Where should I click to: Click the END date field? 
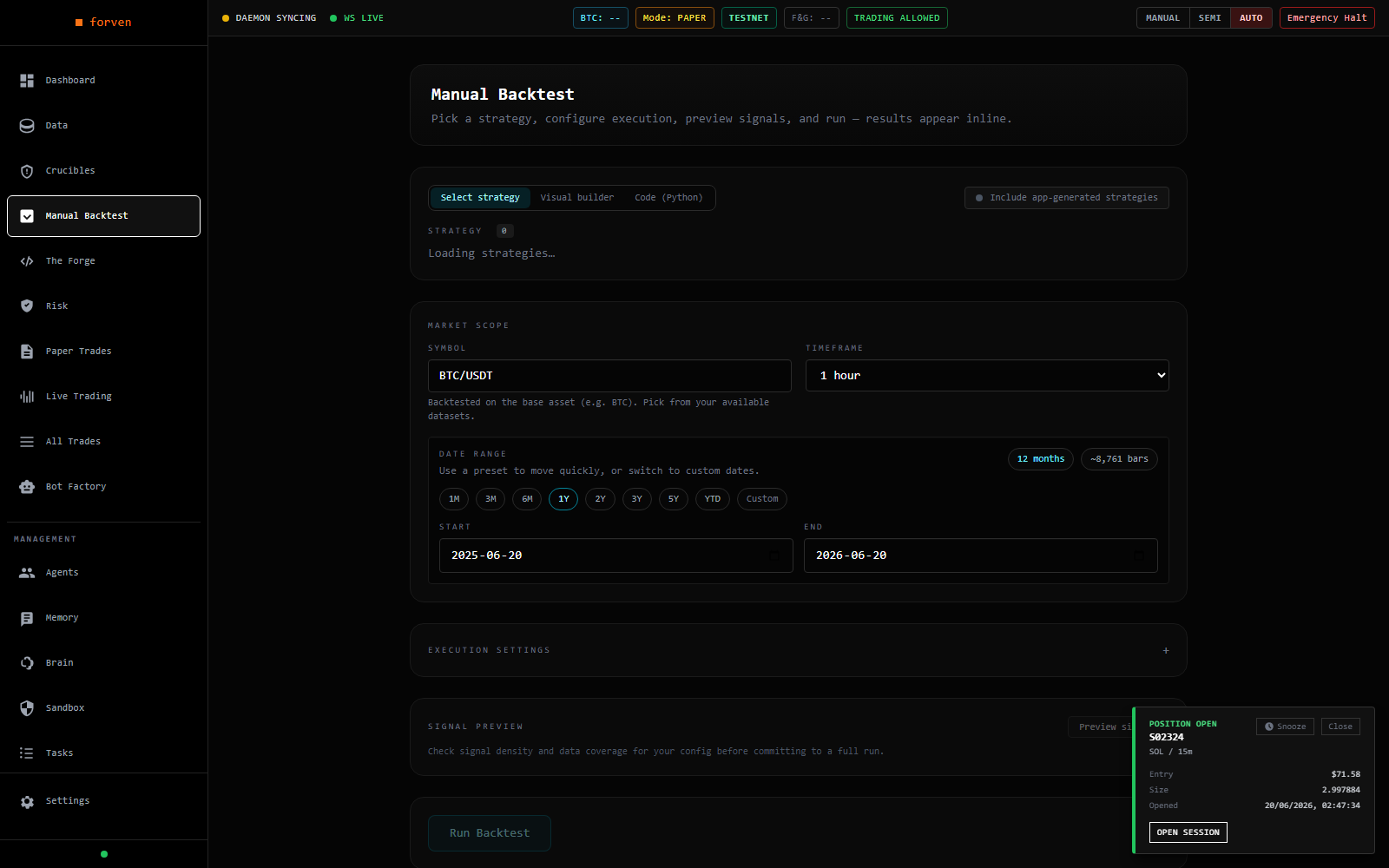click(981, 556)
